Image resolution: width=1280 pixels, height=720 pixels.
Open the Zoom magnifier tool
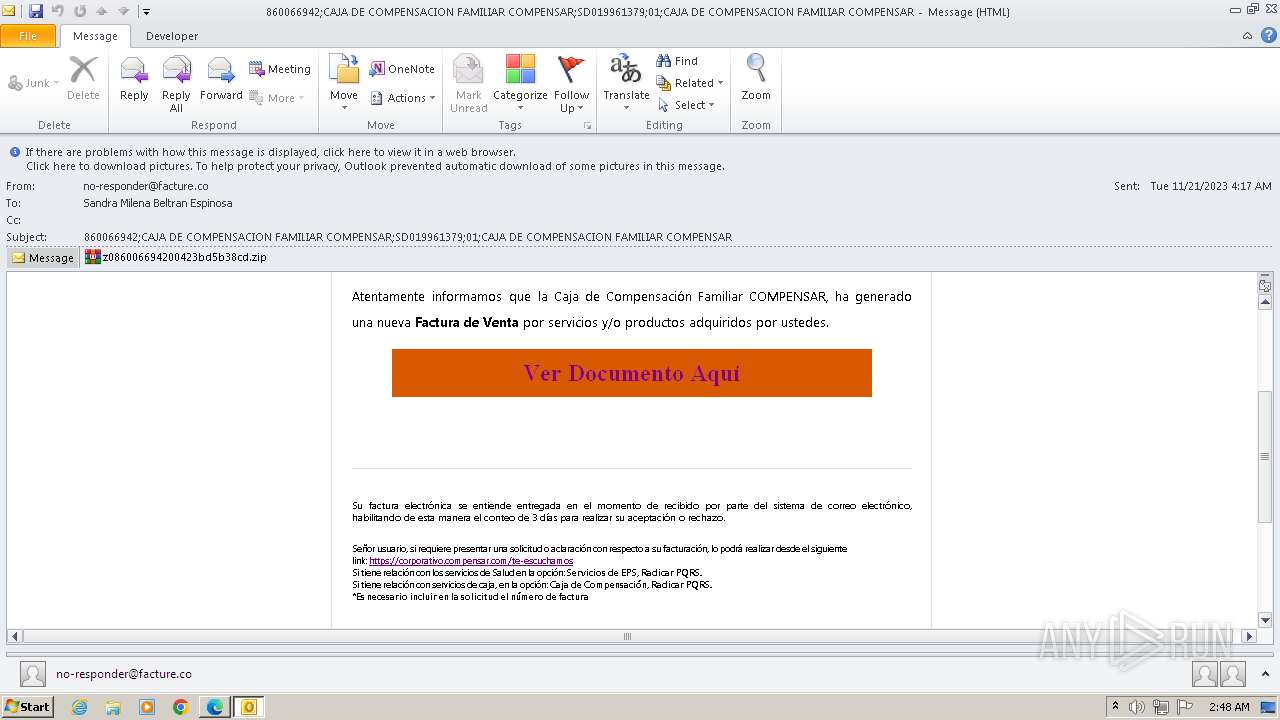coord(756,79)
